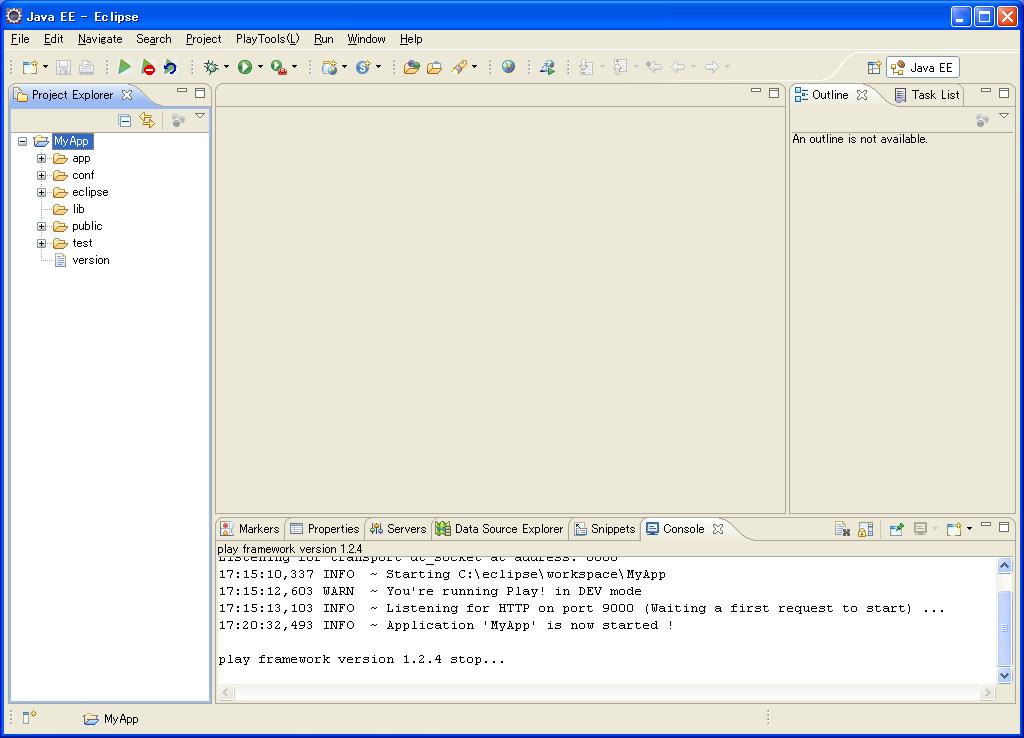Click console vertical scrollbar down arrow
Image resolution: width=1024 pixels, height=738 pixels.
1004,675
